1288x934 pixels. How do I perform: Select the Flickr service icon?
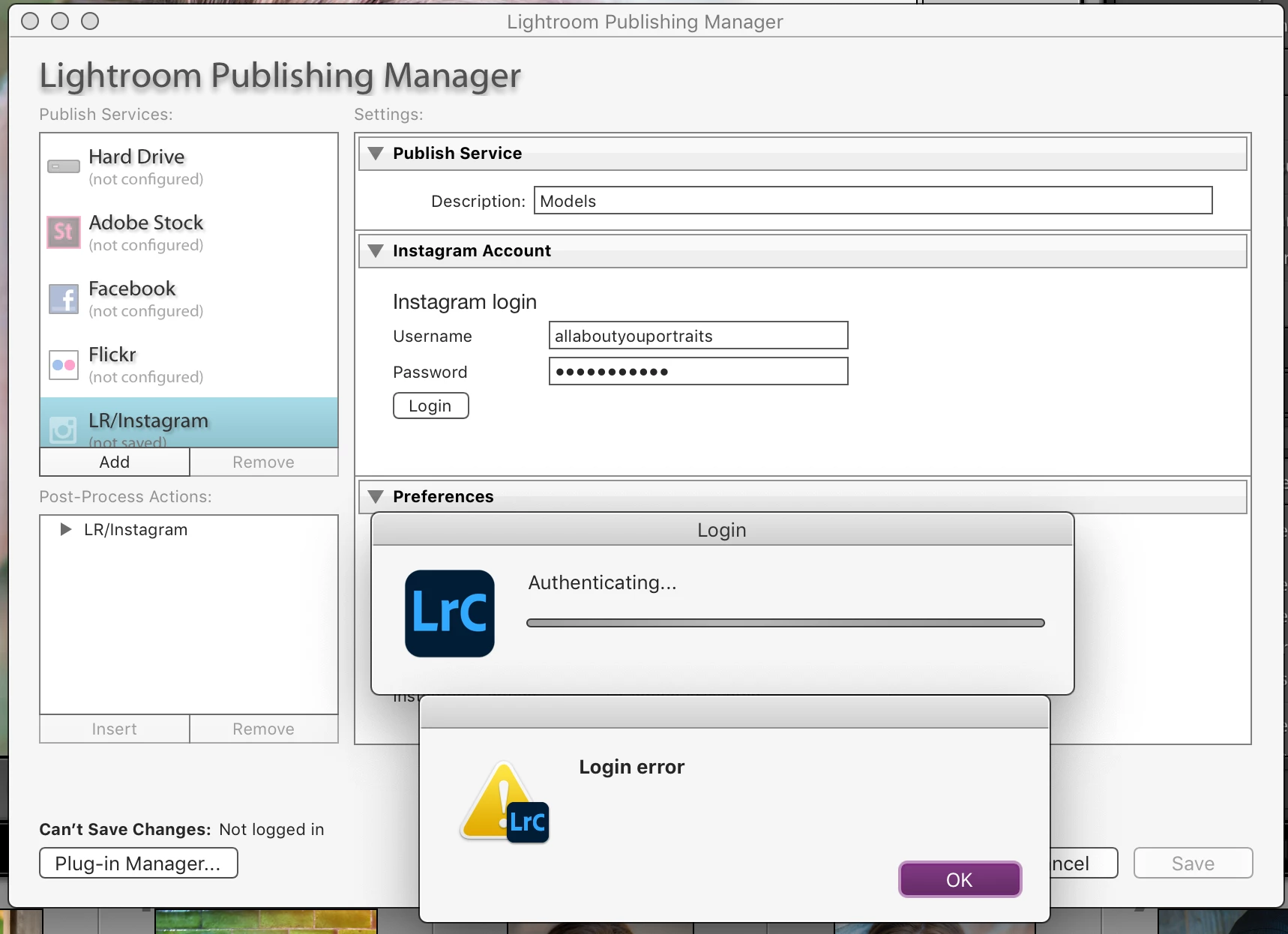tap(64, 365)
